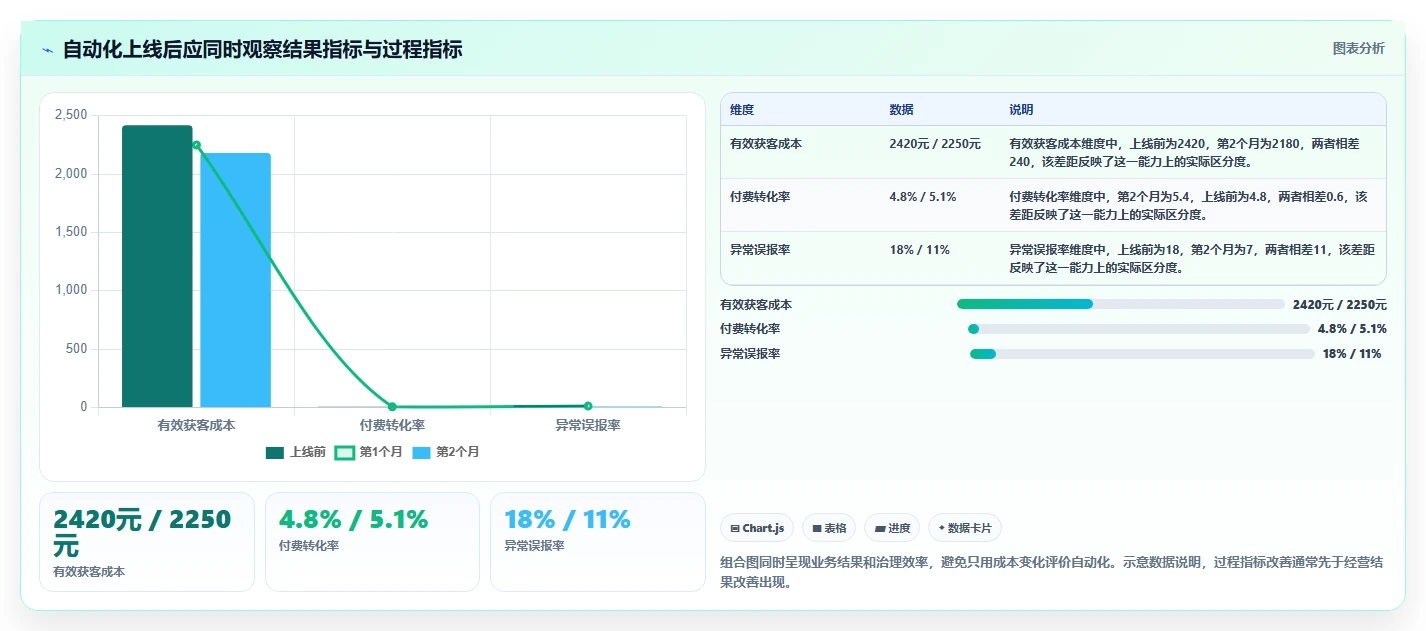This screenshot has height=631, width=1426.
Task: Click the table description mentioning 两者相差240
Action: click(1191, 152)
